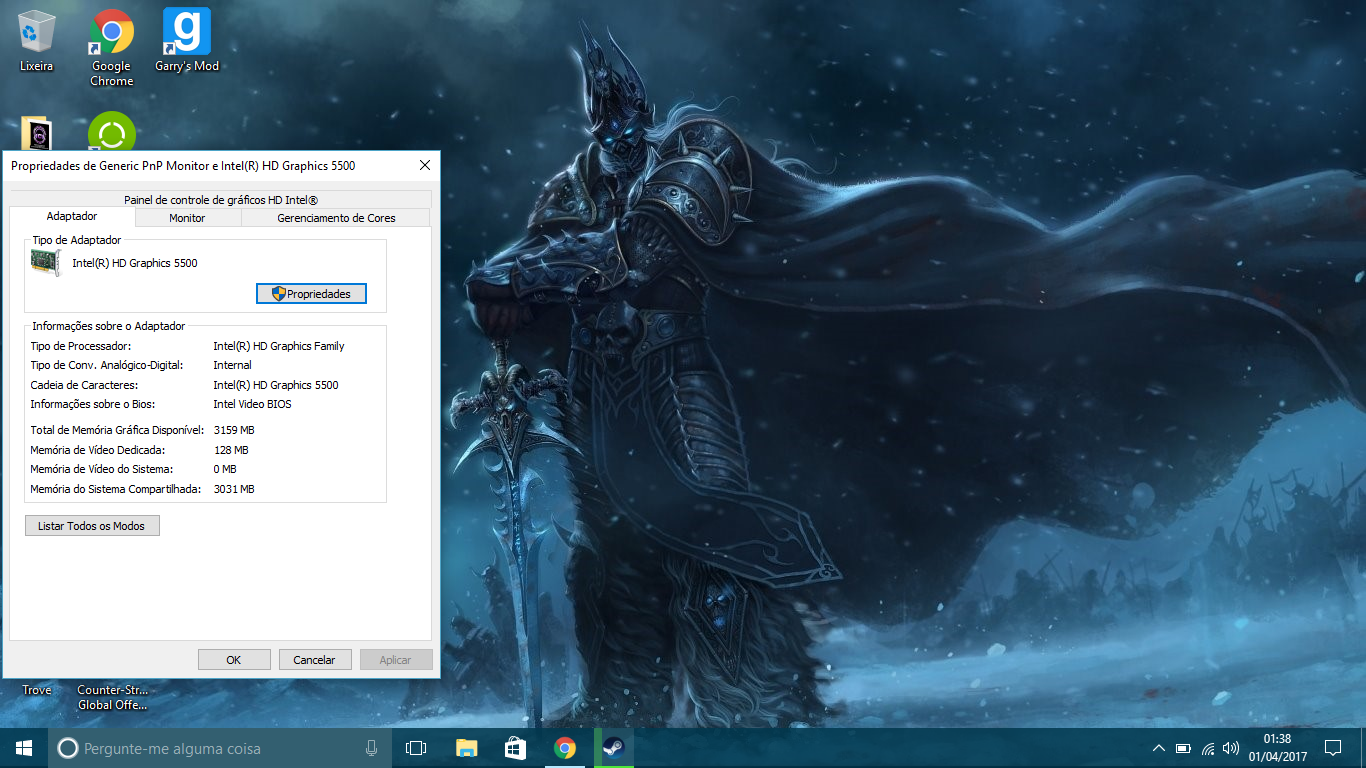Click the 'Memória de Vídeo Dedicada:' label
The width and height of the screenshot is (1366, 768).
click(97, 450)
